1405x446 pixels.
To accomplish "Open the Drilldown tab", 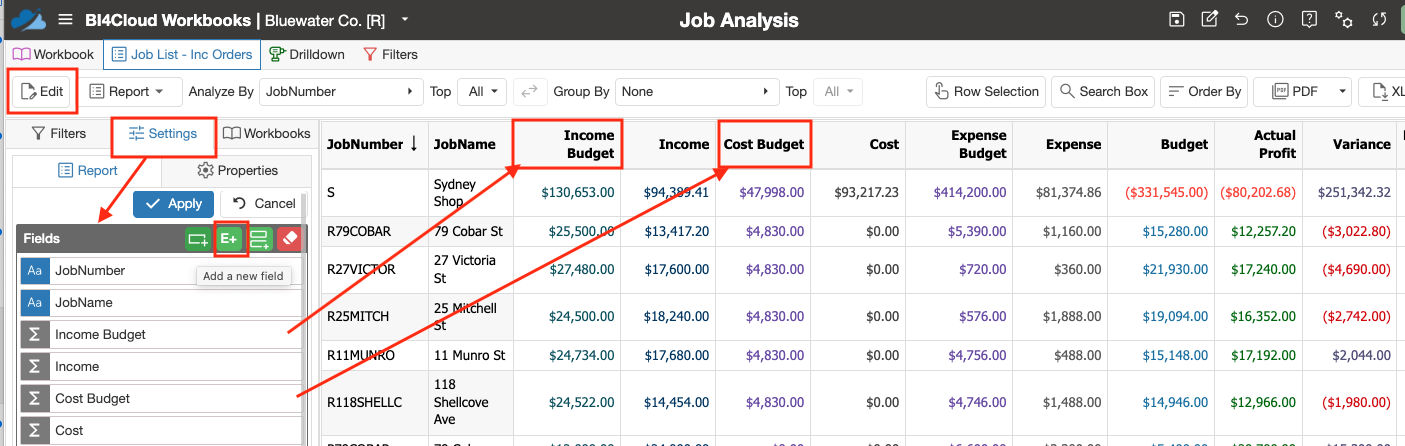I will pos(307,54).
